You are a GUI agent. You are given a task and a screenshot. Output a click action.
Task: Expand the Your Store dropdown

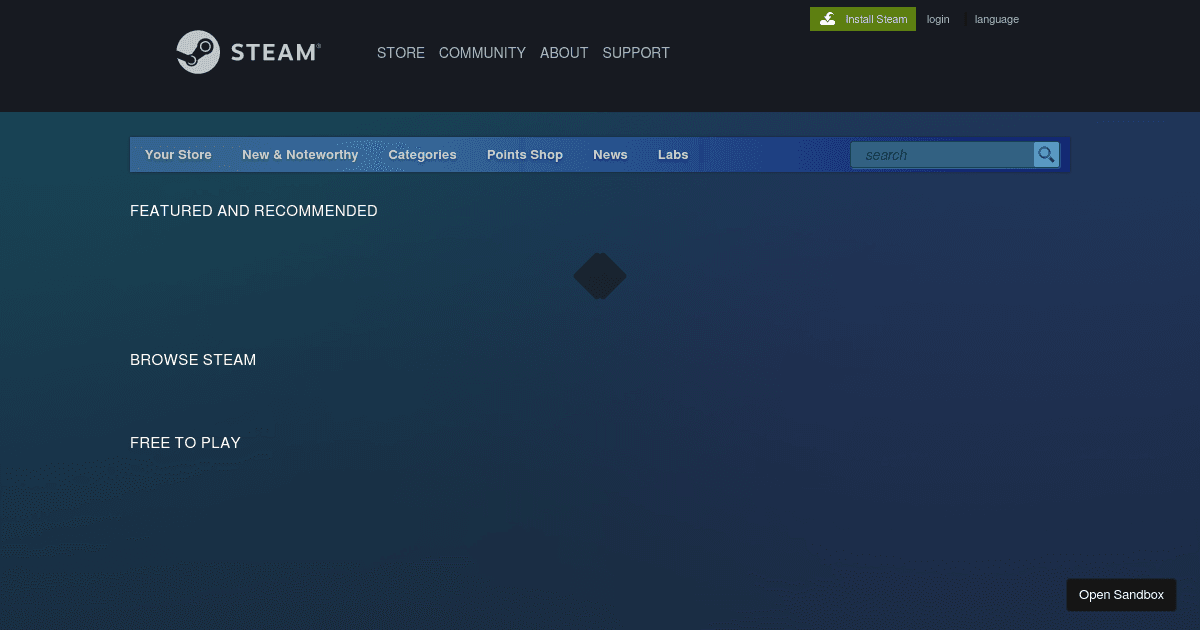coord(178,155)
